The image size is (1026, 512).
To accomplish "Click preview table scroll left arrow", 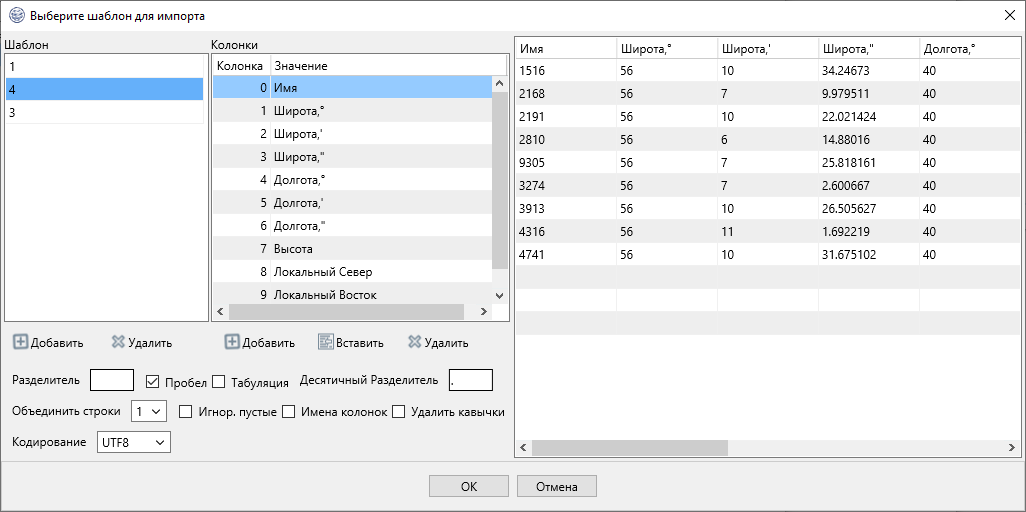I will [523, 448].
